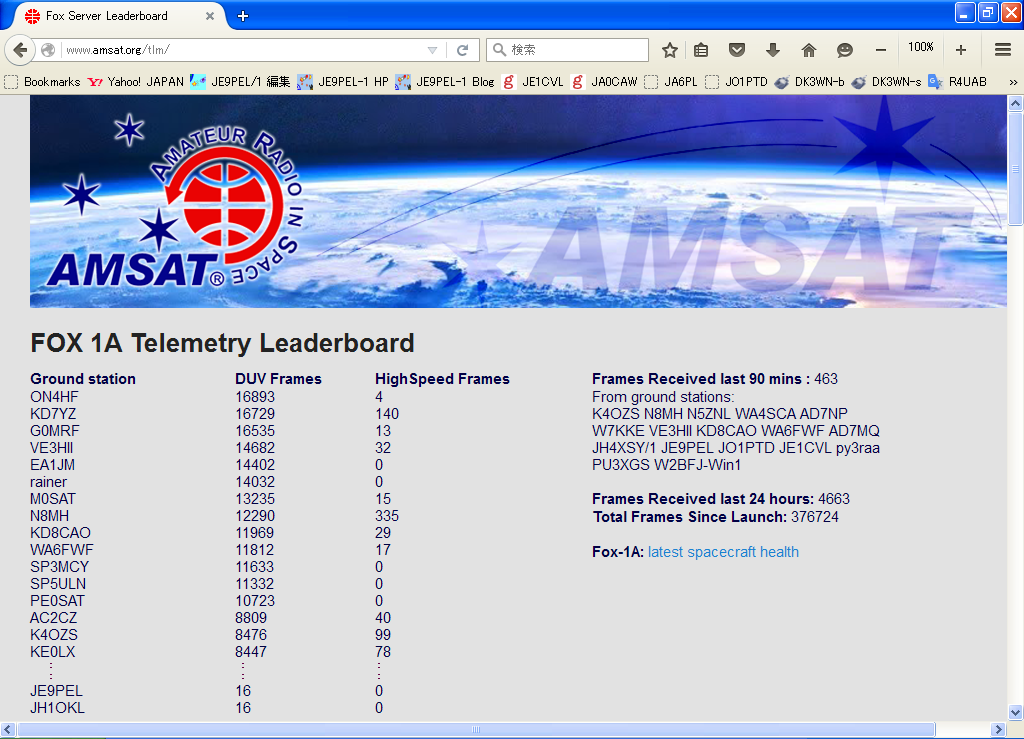Screen dimensions: 1024x739
Task: Select ground station SP3MCY
Action: tap(59, 567)
